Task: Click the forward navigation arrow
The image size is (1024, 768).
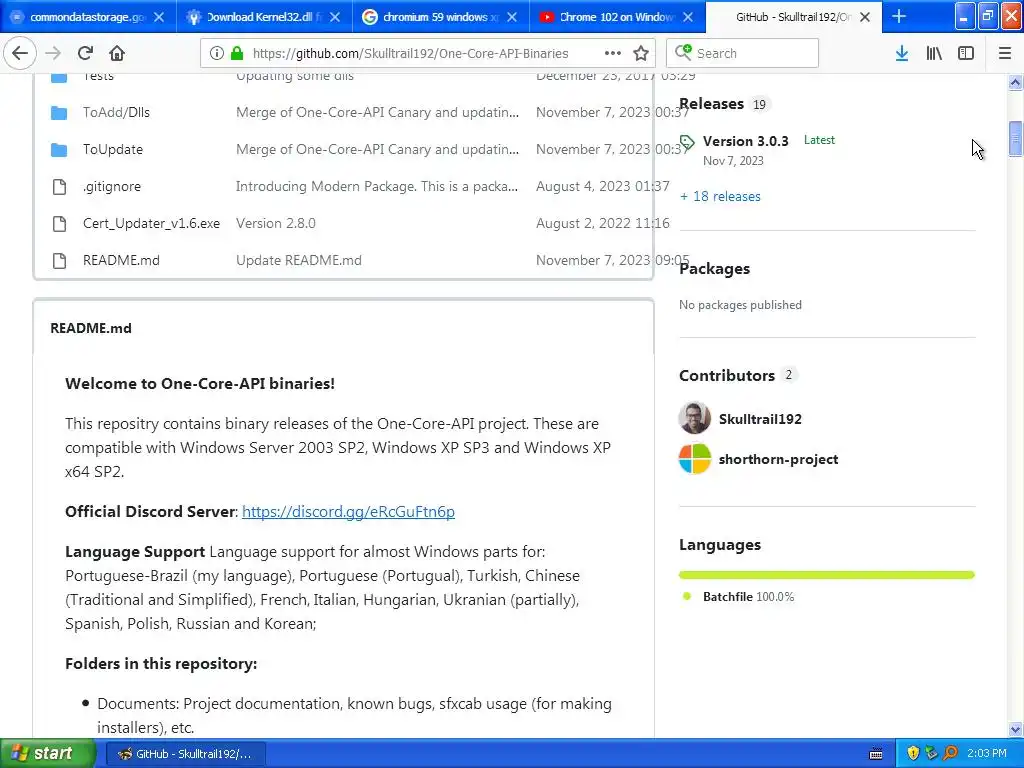Action: point(53,53)
